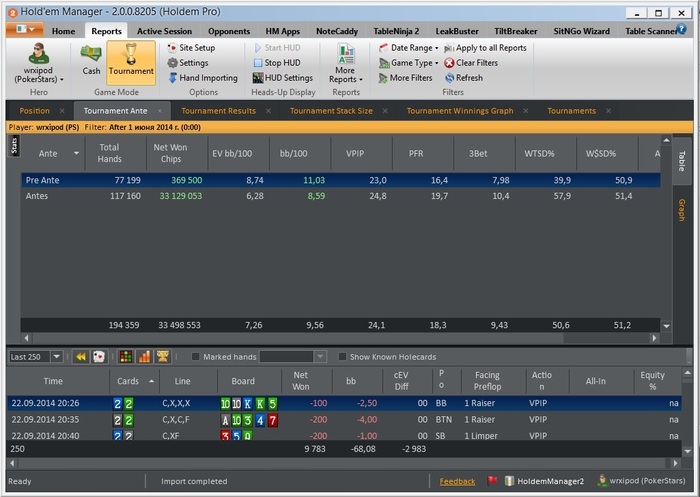Select the Antes row
This screenshot has height=497, width=700.
coord(341,196)
